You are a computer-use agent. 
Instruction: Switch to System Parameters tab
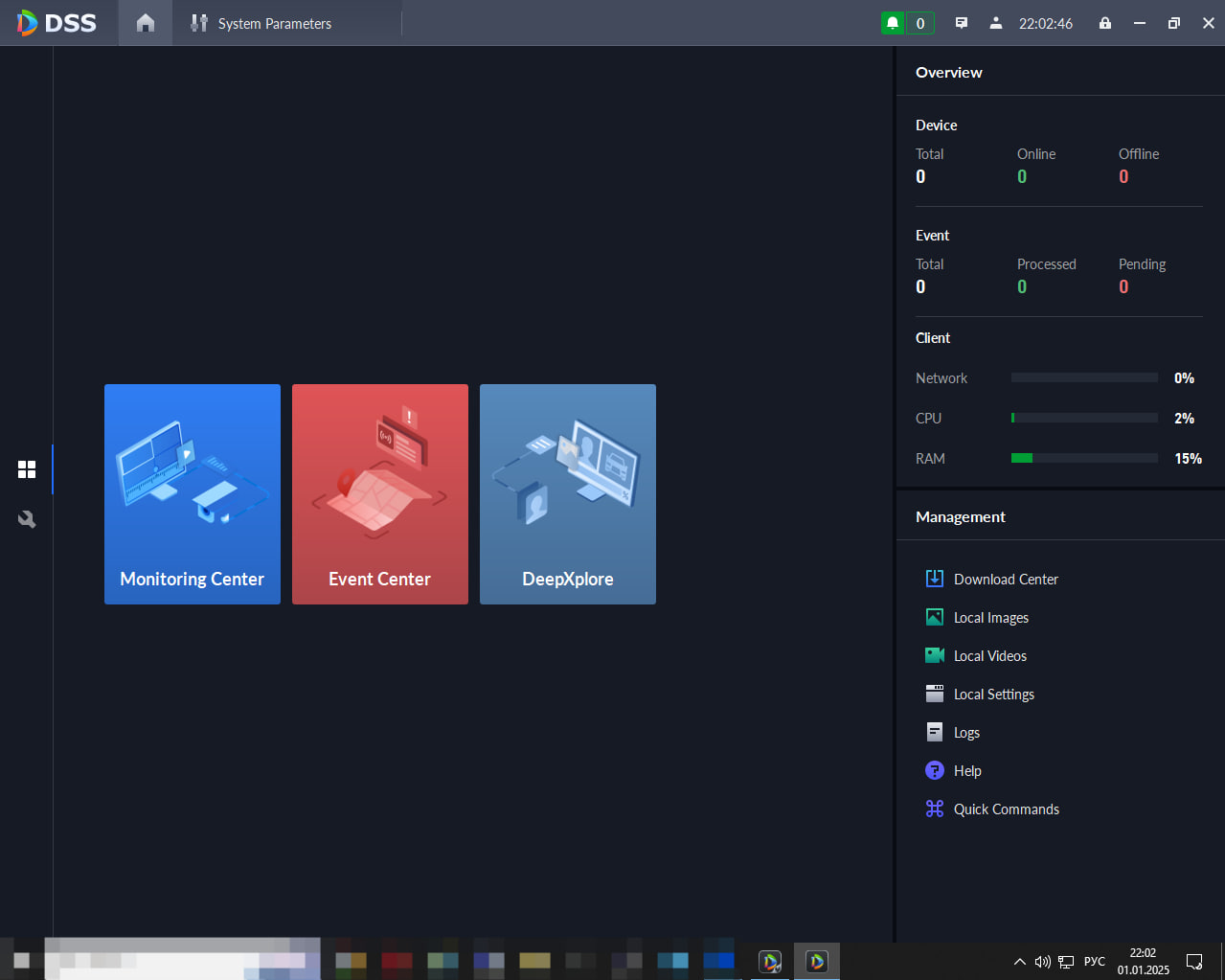(x=261, y=23)
